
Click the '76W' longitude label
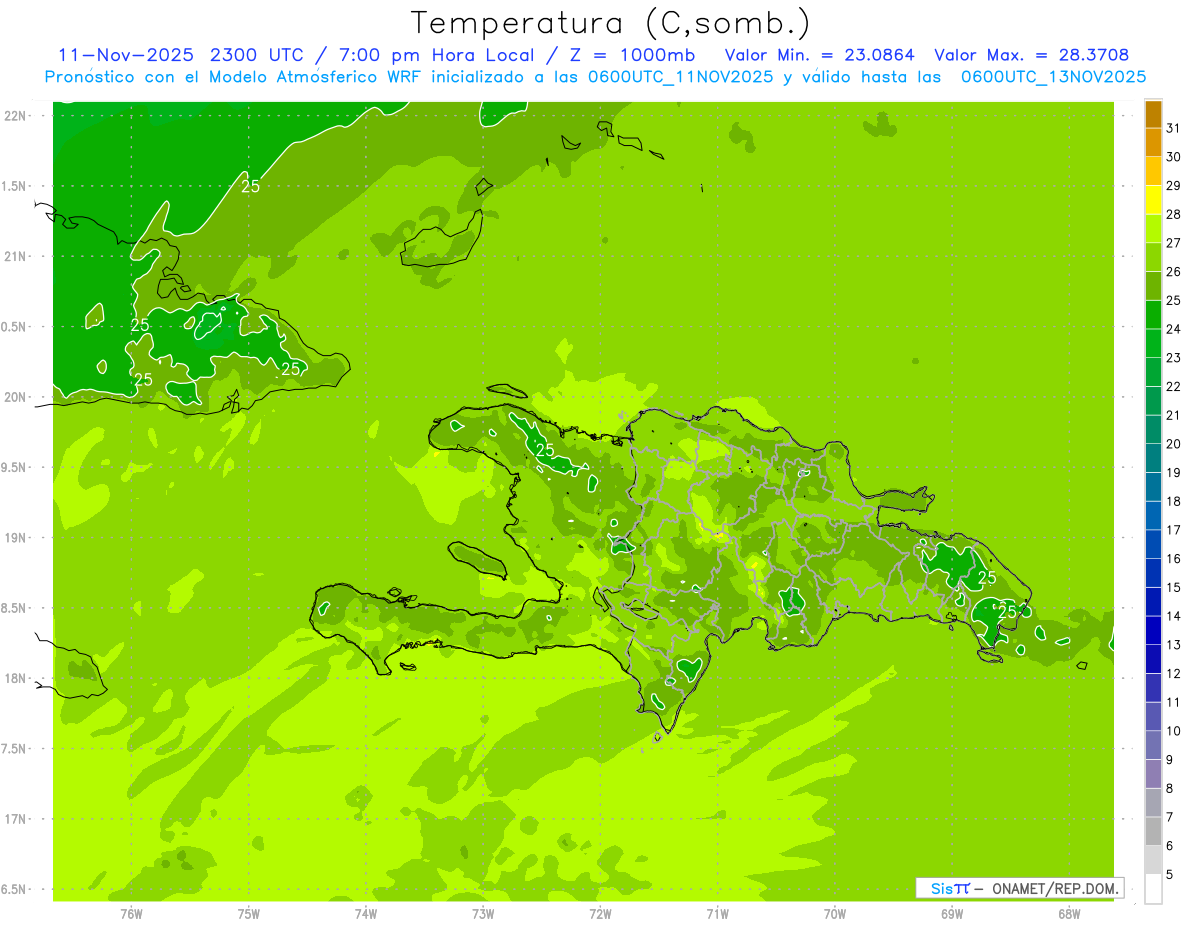[x=131, y=913]
